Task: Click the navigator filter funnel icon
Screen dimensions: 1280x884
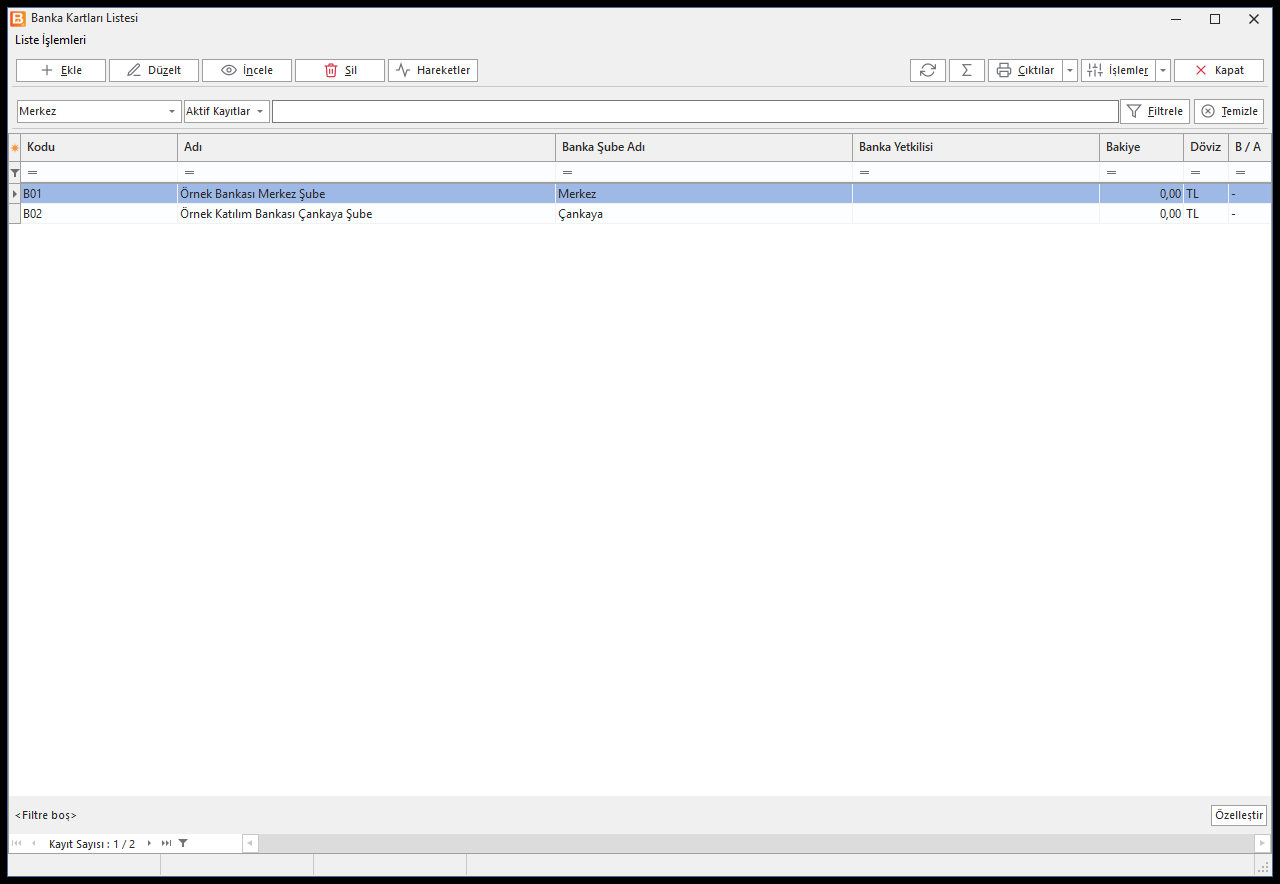Action: (x=183, y=843)
